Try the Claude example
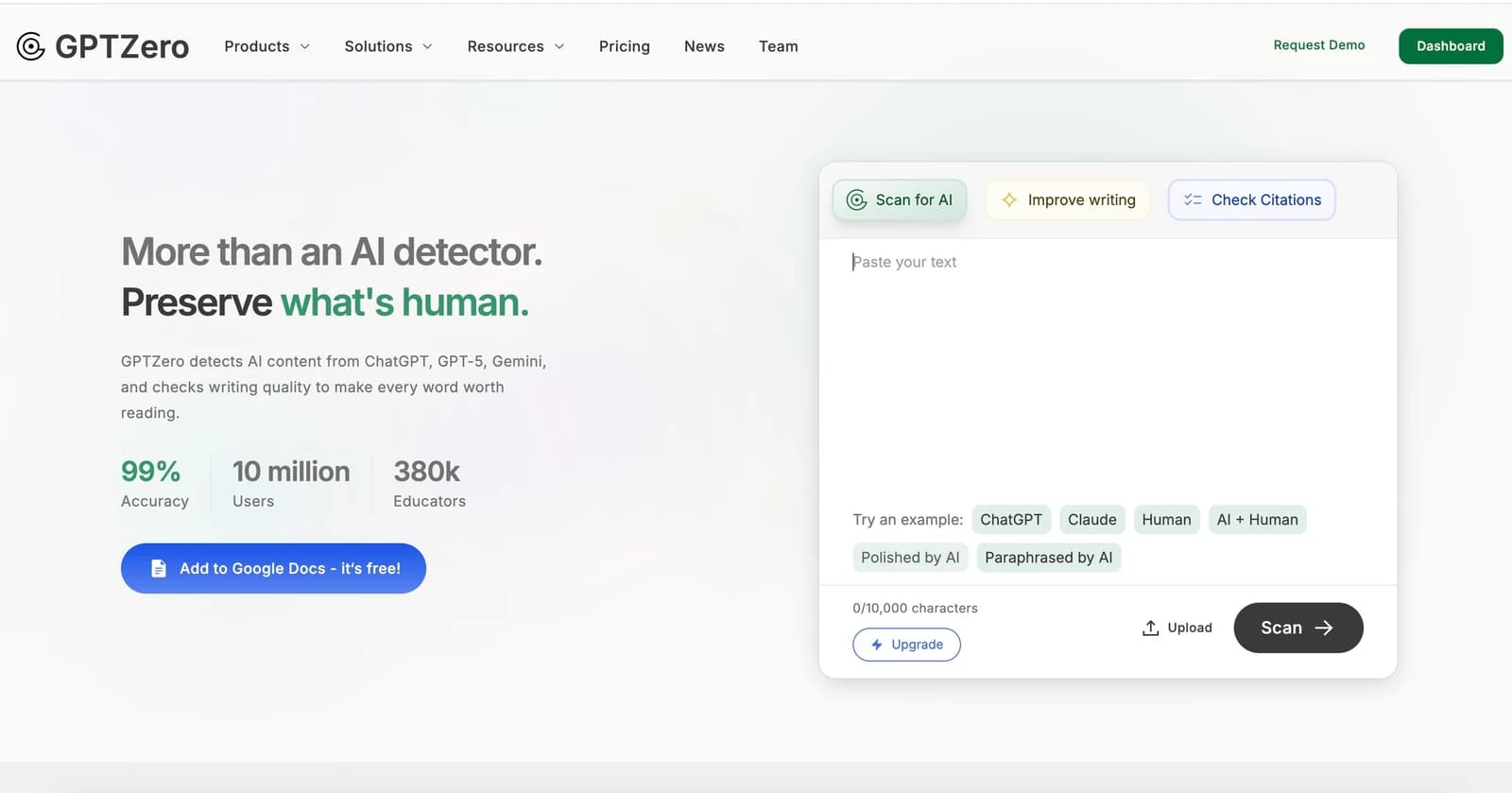Viewport: 1512px width, 793px height. [x=1092, y=520]
